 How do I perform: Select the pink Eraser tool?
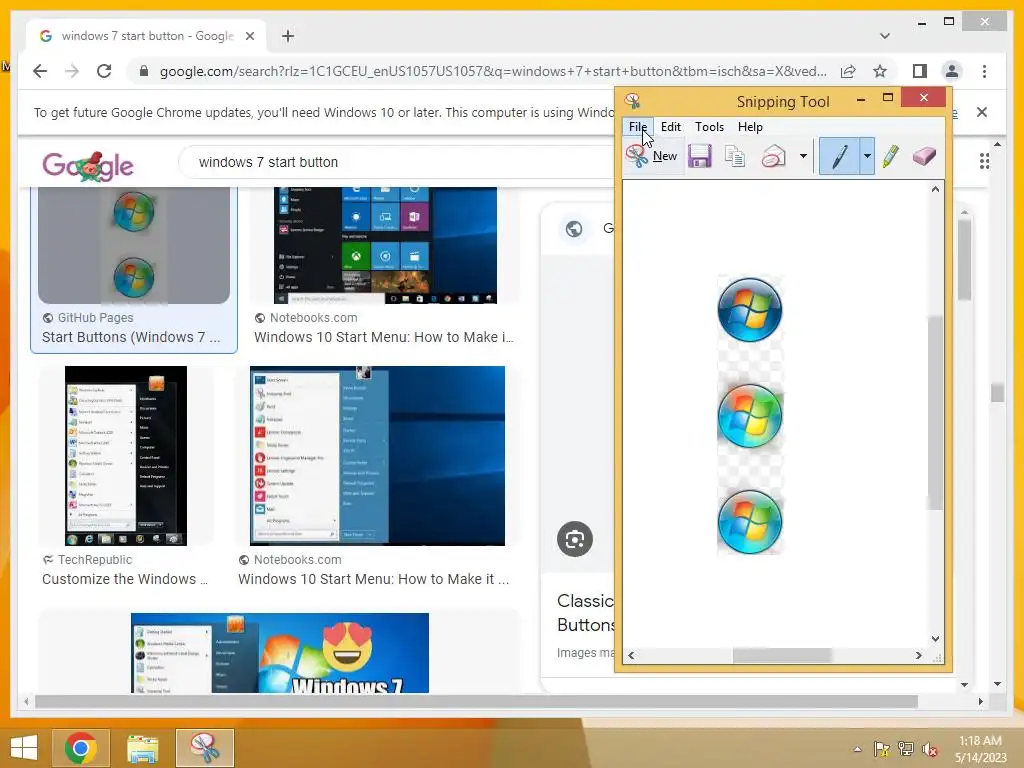click(924, 156)
